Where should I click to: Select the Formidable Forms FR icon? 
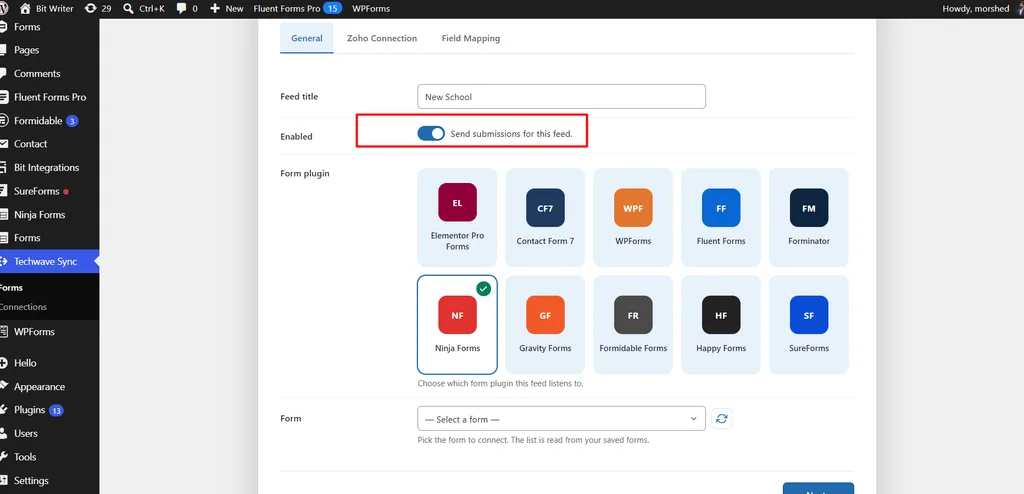point(633,315)
